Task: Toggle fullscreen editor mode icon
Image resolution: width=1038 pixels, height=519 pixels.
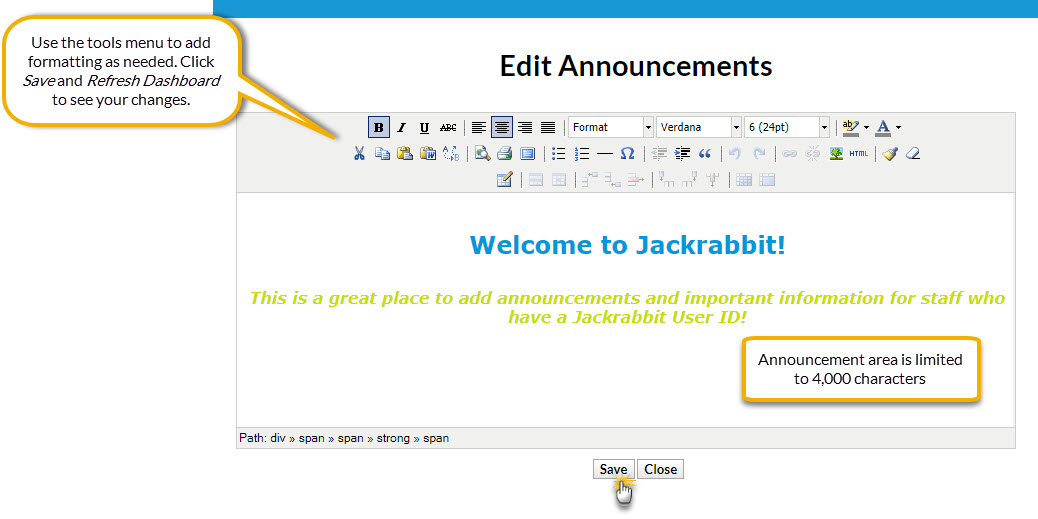Action: pyautogui.click(x=528, y=154)
